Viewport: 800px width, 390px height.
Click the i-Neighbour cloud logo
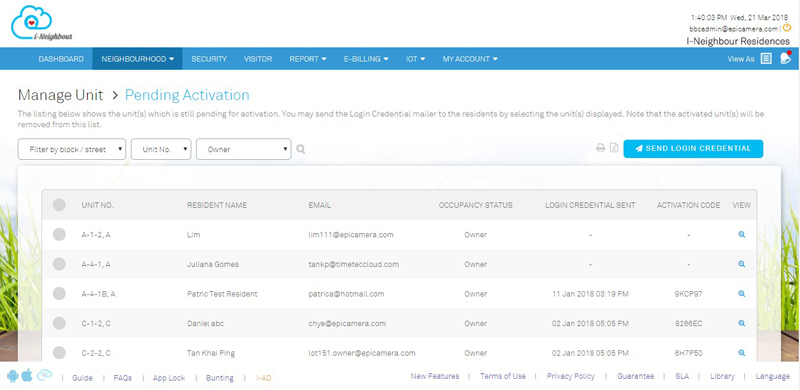41,23
